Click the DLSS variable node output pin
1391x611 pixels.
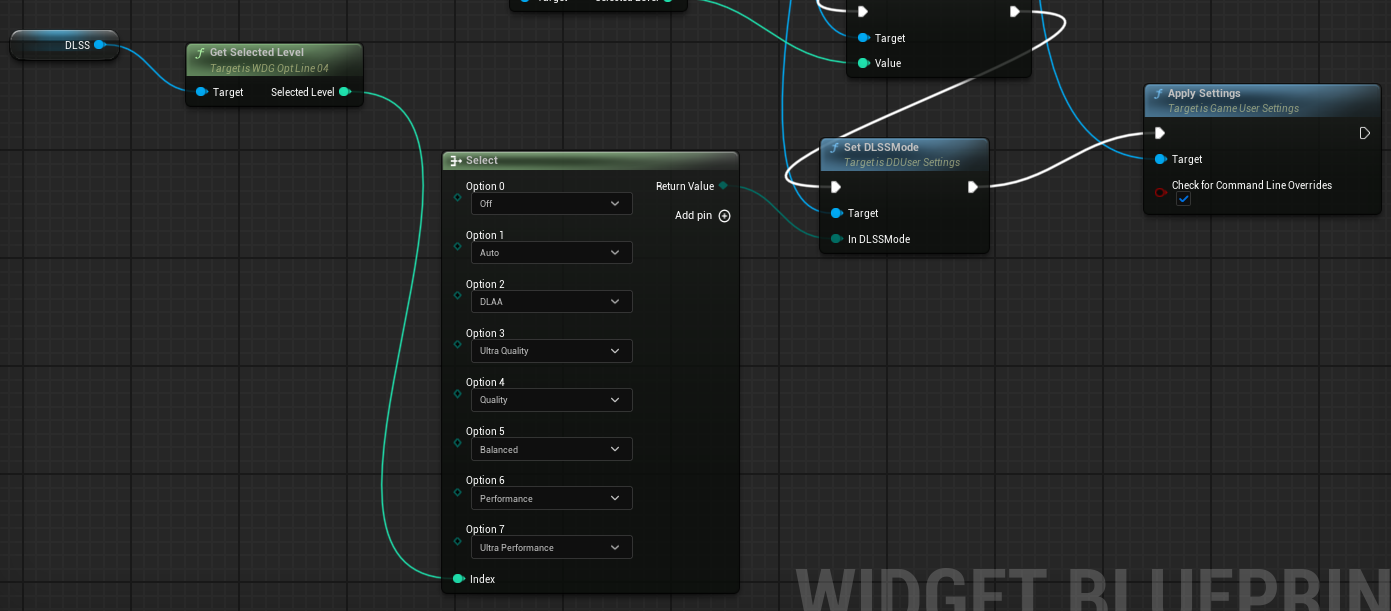point(100,44)
